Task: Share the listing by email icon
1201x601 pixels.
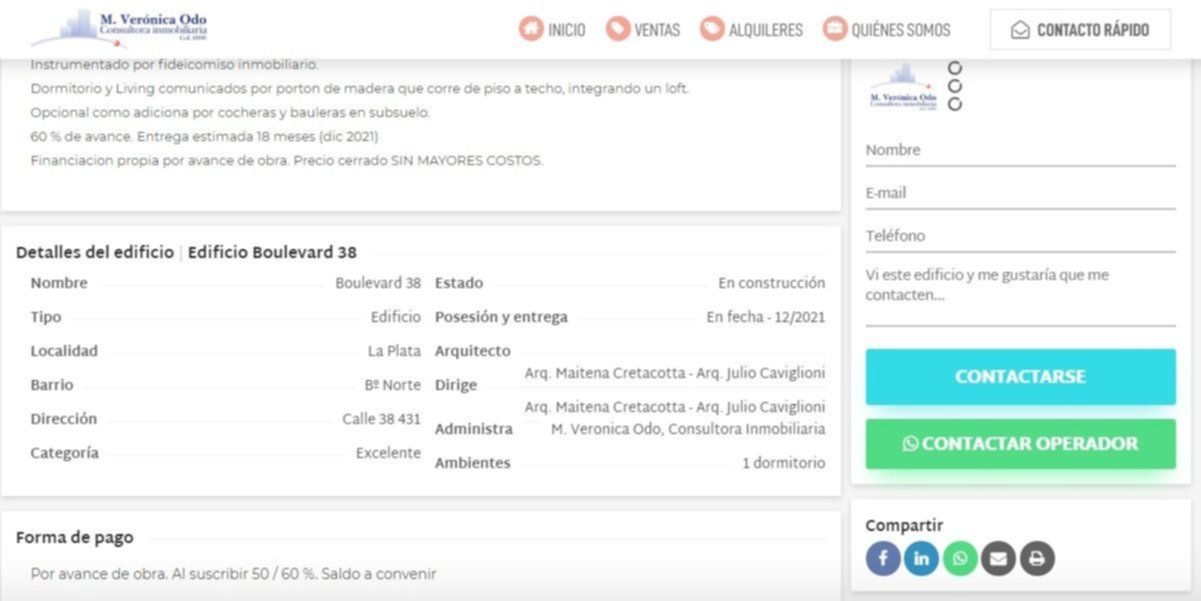Action: click(998, 558)
